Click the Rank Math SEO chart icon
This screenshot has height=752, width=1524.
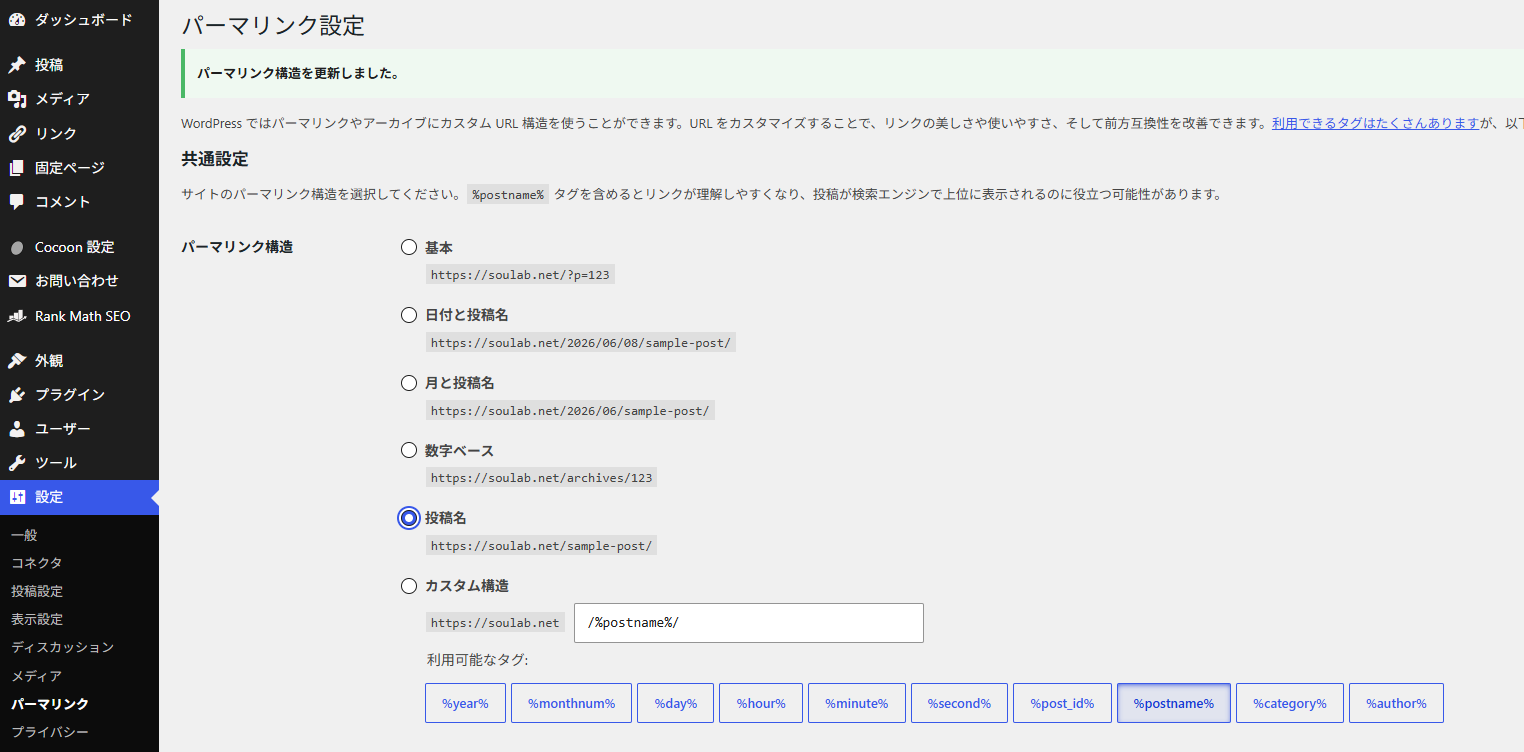pyautogui.click(x=17, y=316)
